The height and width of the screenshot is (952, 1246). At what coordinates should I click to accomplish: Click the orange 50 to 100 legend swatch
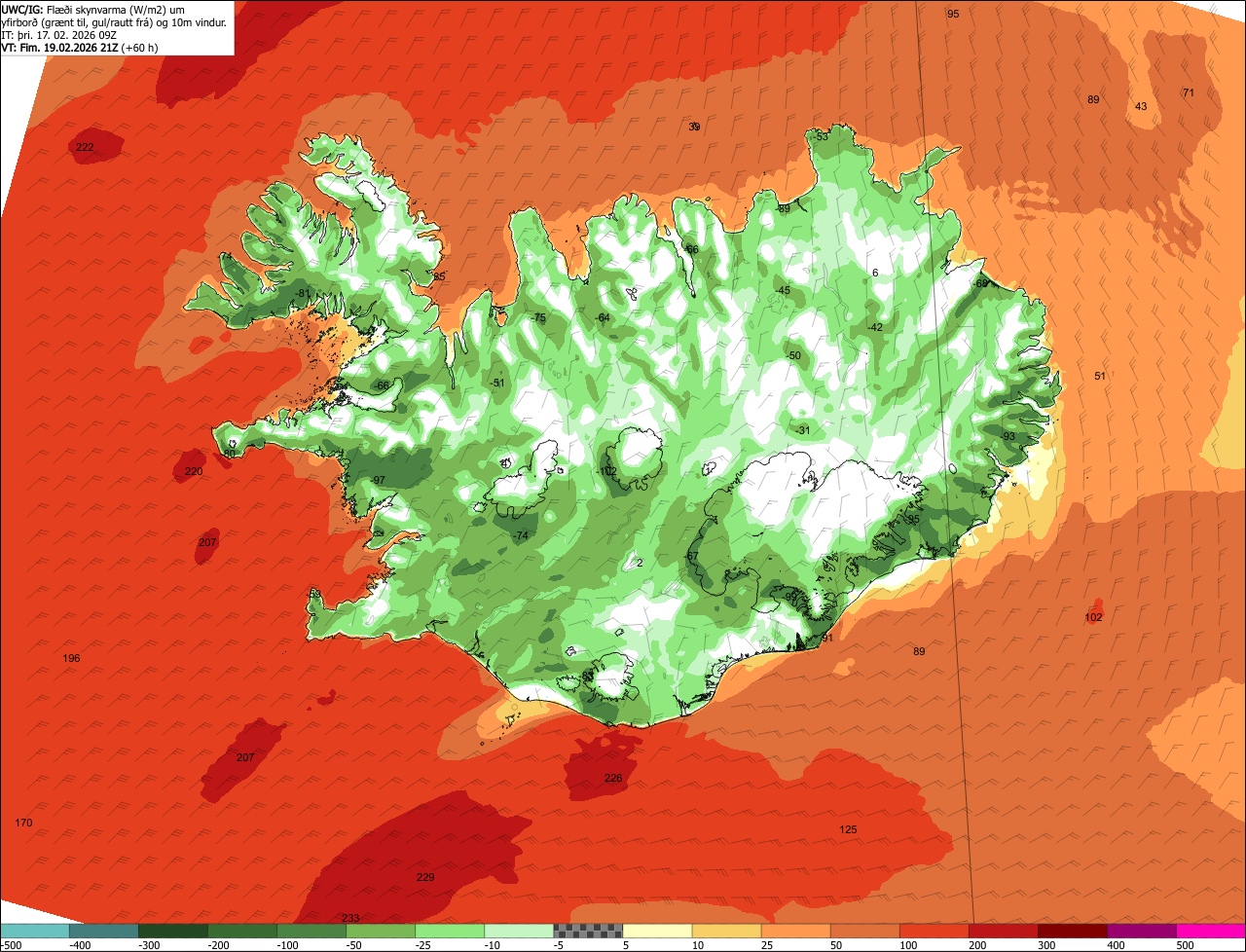point(864,931)
